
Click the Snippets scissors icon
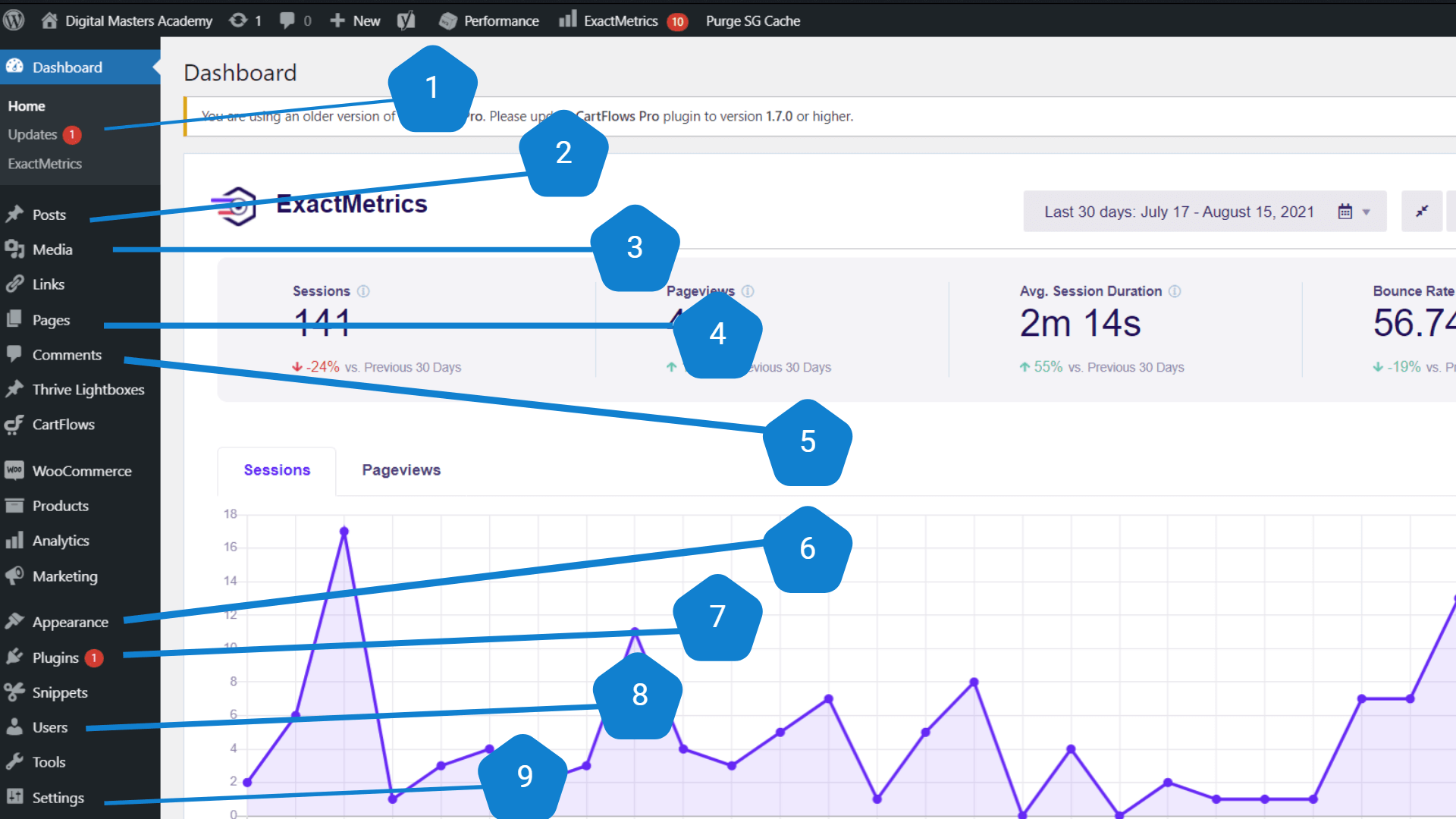[x=14, y=692]
